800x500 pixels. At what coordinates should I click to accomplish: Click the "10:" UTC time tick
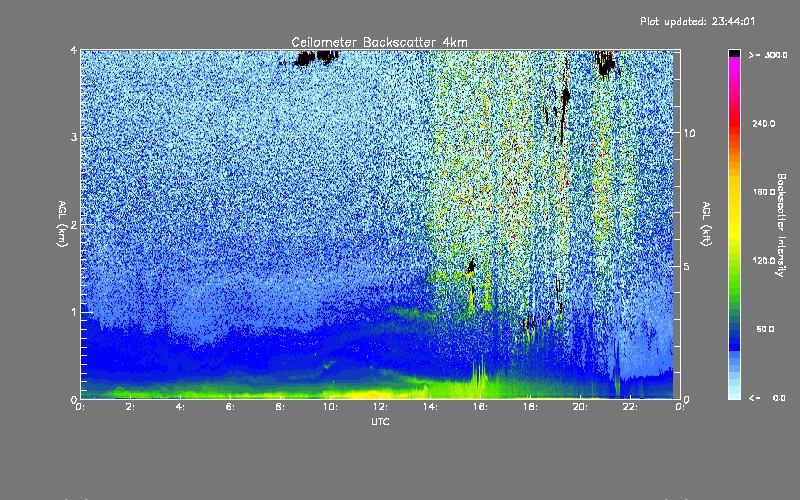pos(330,407)
